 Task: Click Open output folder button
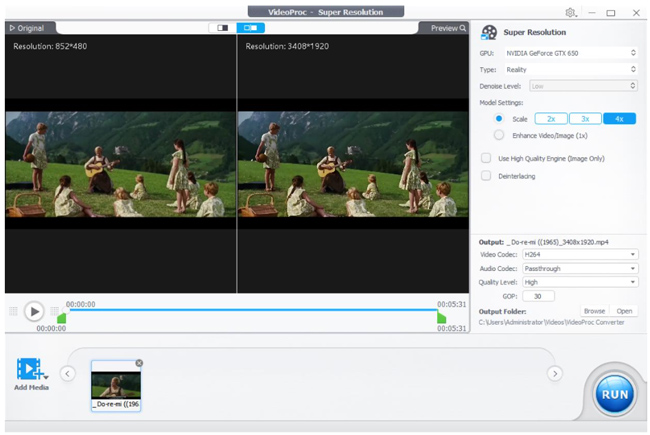[624, 311]
